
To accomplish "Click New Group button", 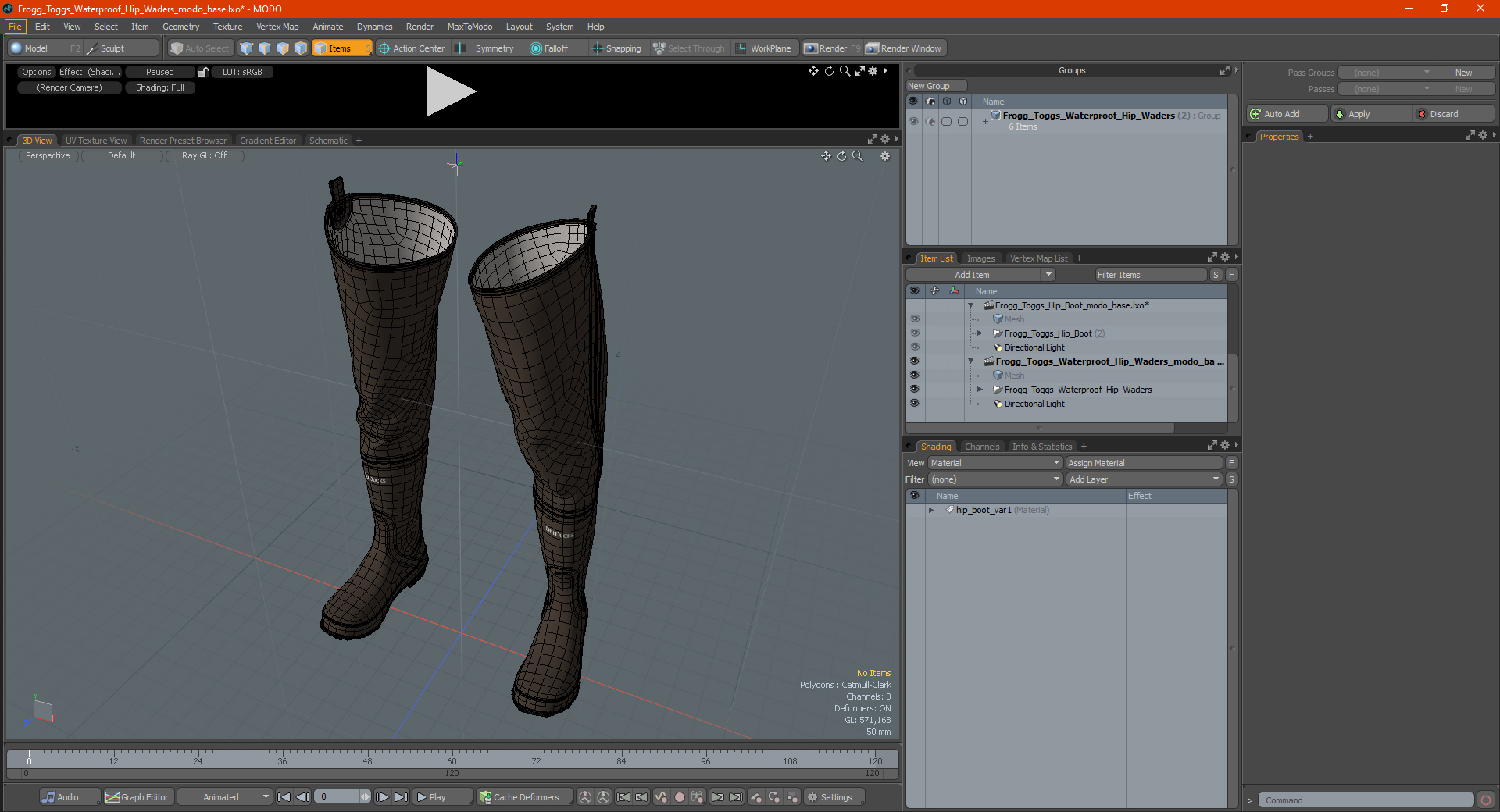I will click(x=936, y=86).
